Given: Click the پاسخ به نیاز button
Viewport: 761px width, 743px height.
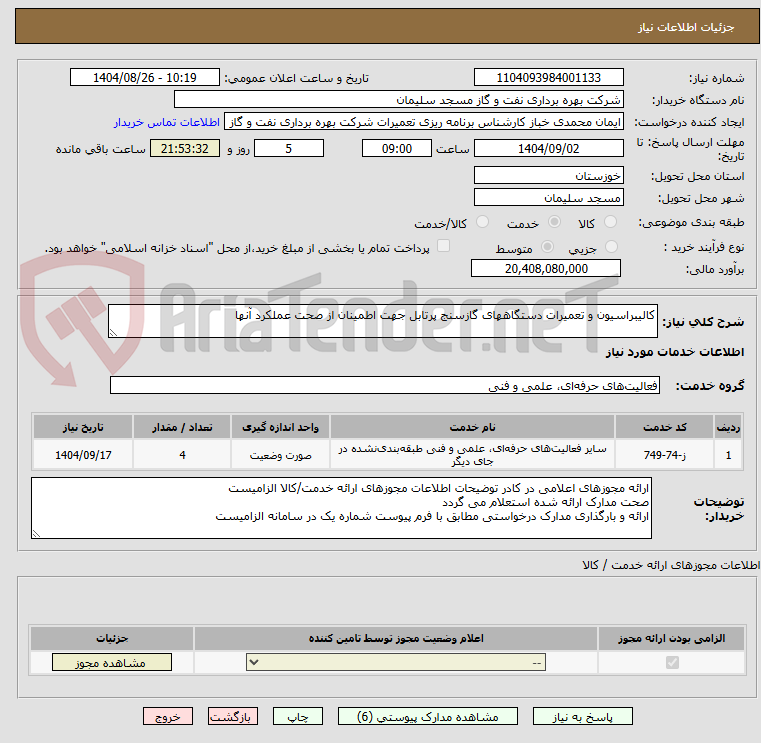Looking at the screenshot, I should (582, 716).
